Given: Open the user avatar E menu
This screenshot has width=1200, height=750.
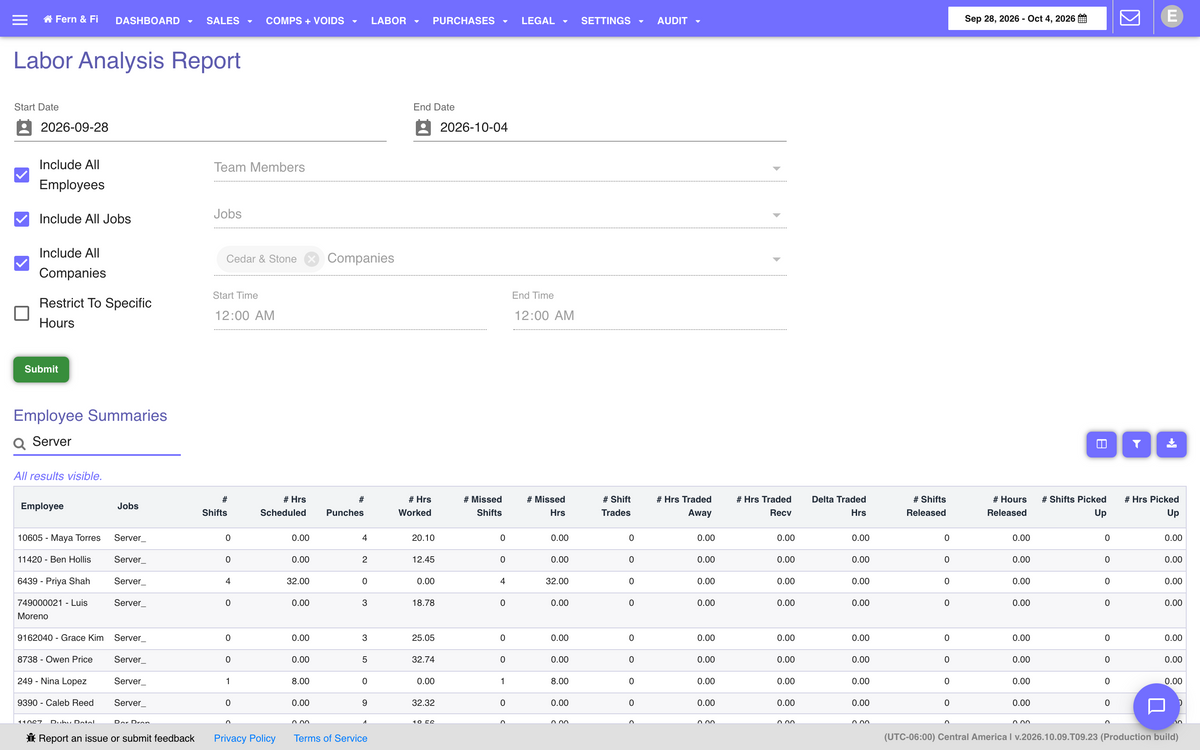Looking at the screenshot, I should [x=1171, y=16].
